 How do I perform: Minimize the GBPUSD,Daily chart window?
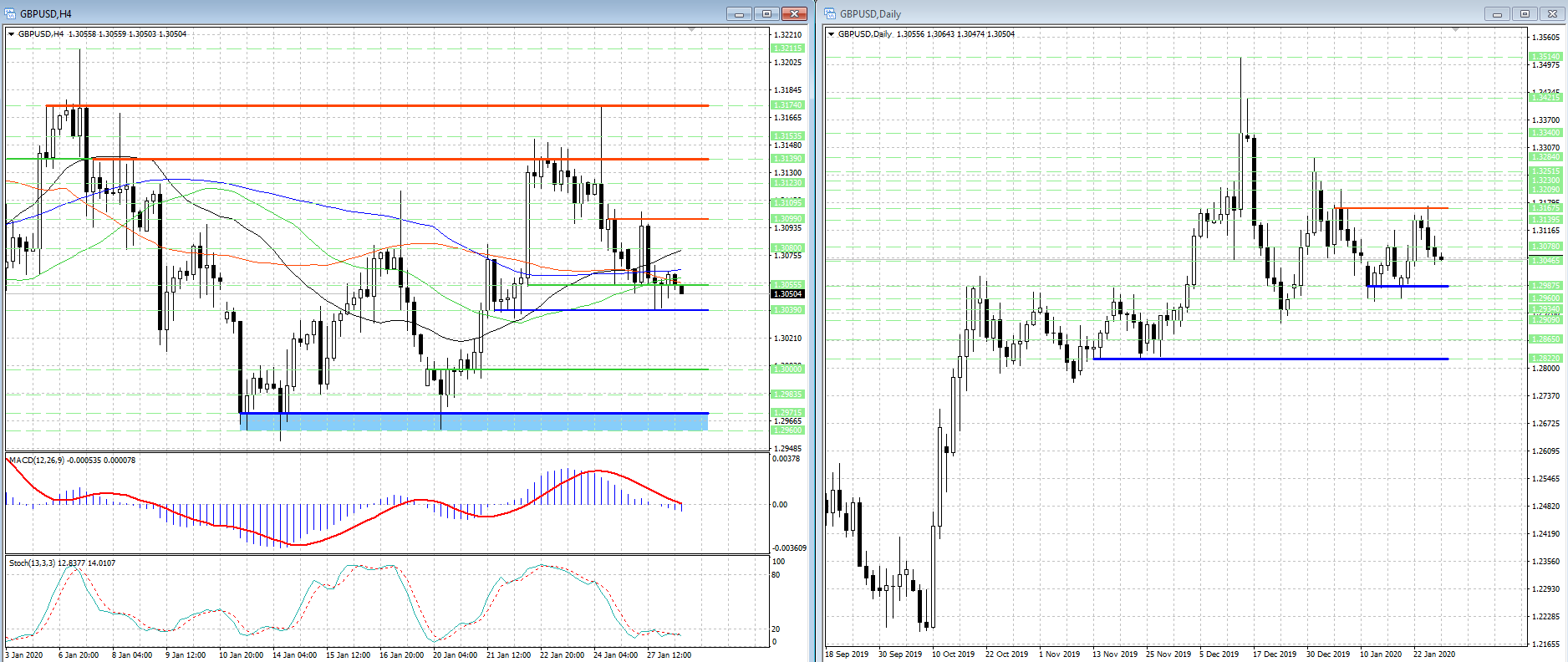(1497, 13)
